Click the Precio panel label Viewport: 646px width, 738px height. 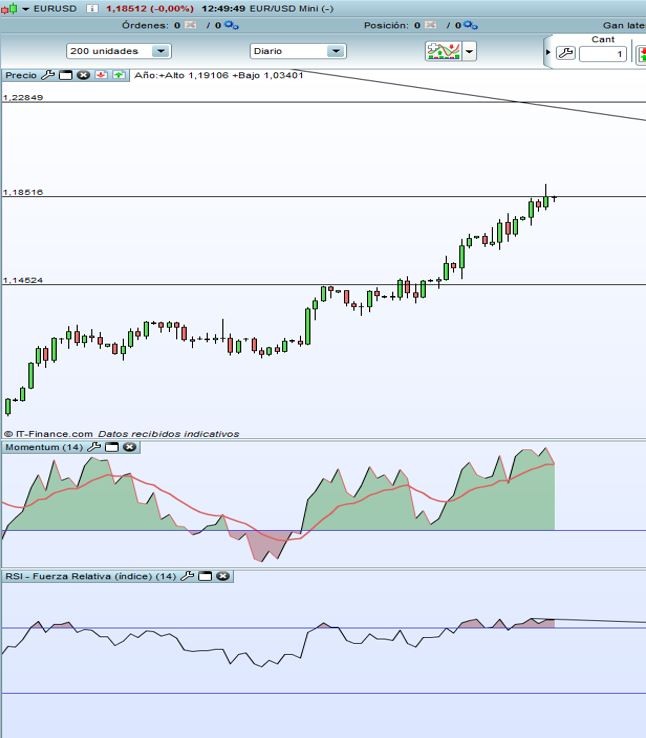(x=21, y=75)
